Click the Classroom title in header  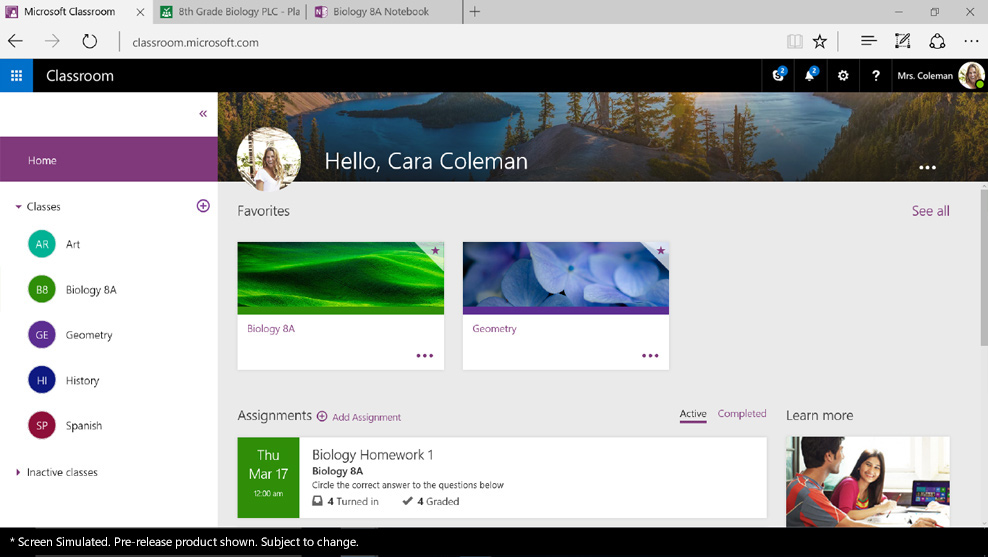80,76
